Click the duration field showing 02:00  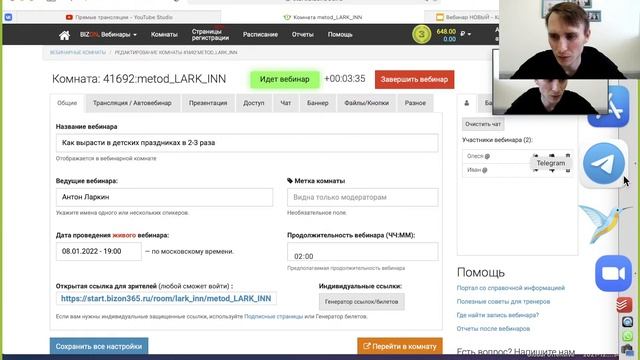(x=362, y=252)
